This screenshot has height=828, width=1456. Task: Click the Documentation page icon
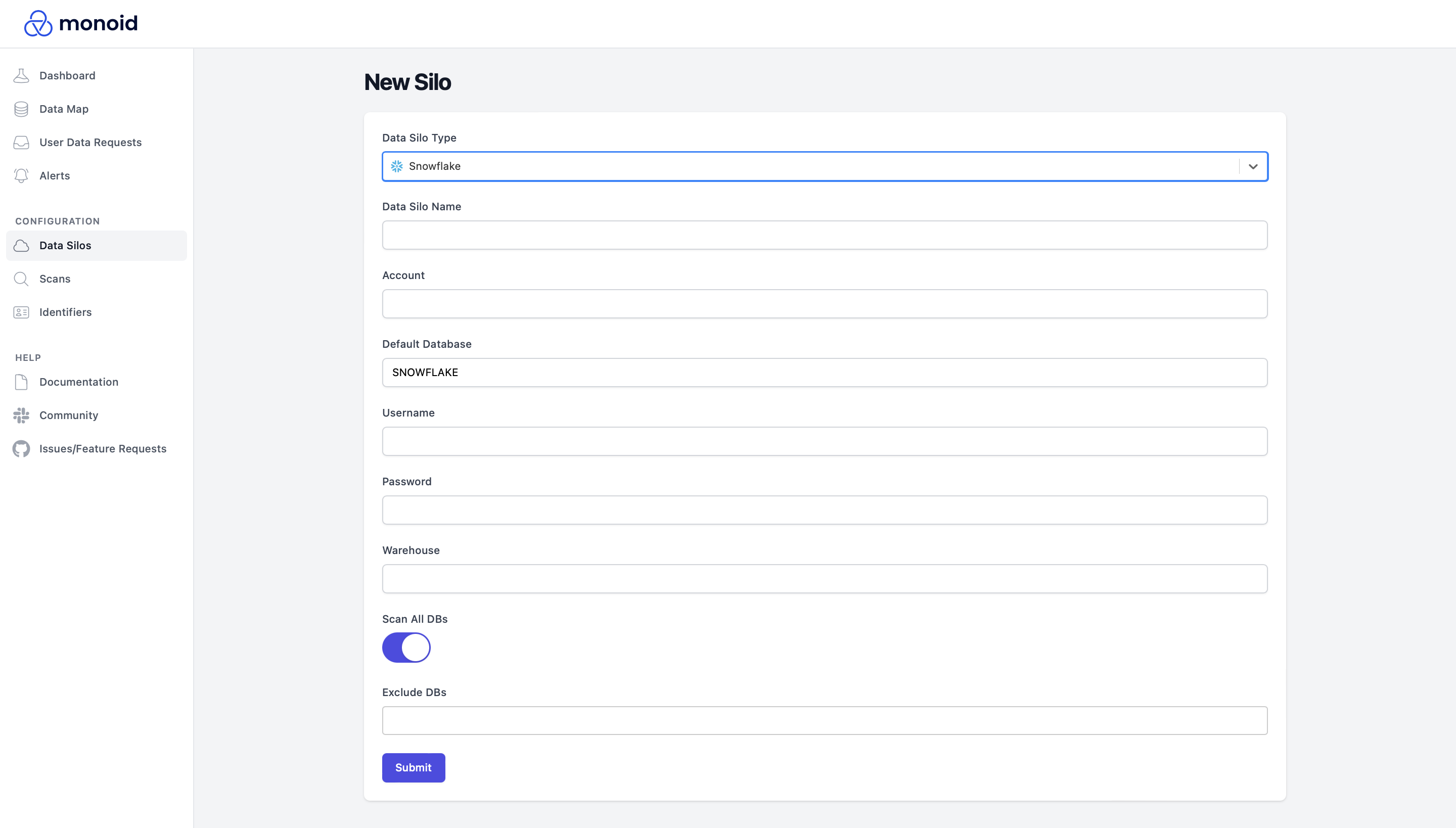click(x=21, y=382)
